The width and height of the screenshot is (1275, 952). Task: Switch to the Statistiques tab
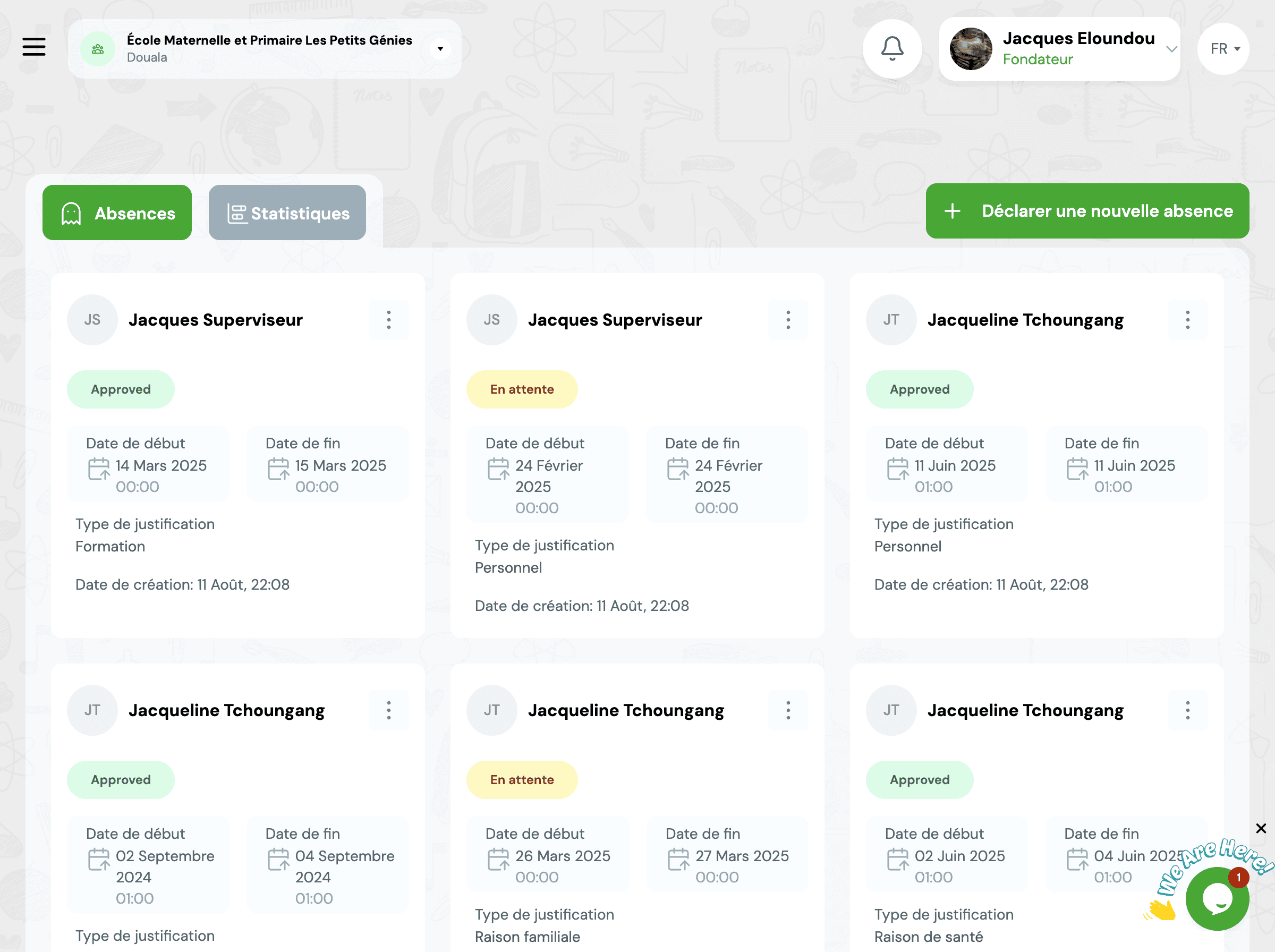click(x=287, y=212)
